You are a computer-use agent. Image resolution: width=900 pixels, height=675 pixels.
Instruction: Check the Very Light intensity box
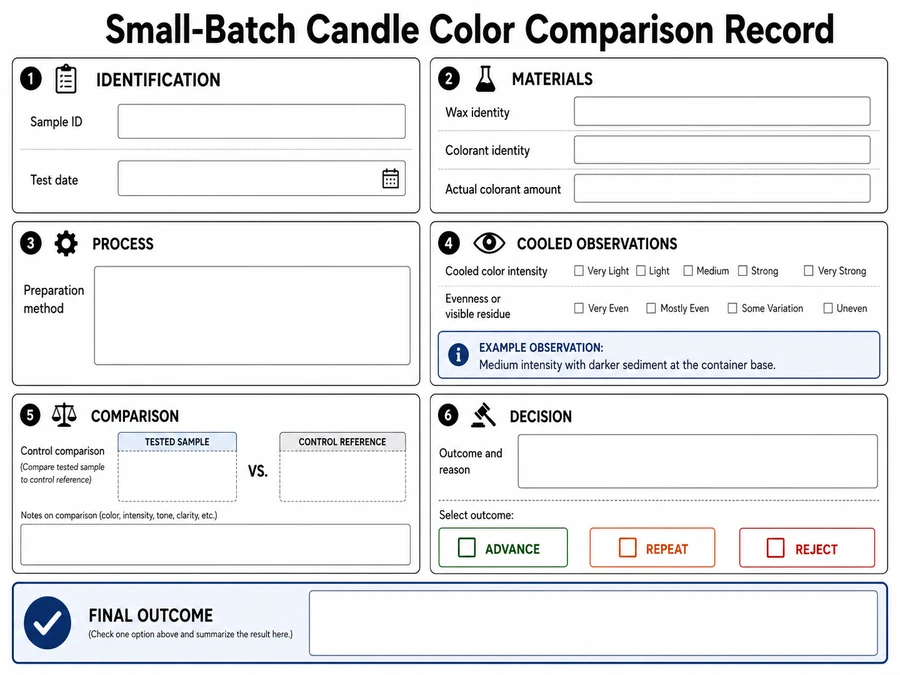(x=579, y=270)
